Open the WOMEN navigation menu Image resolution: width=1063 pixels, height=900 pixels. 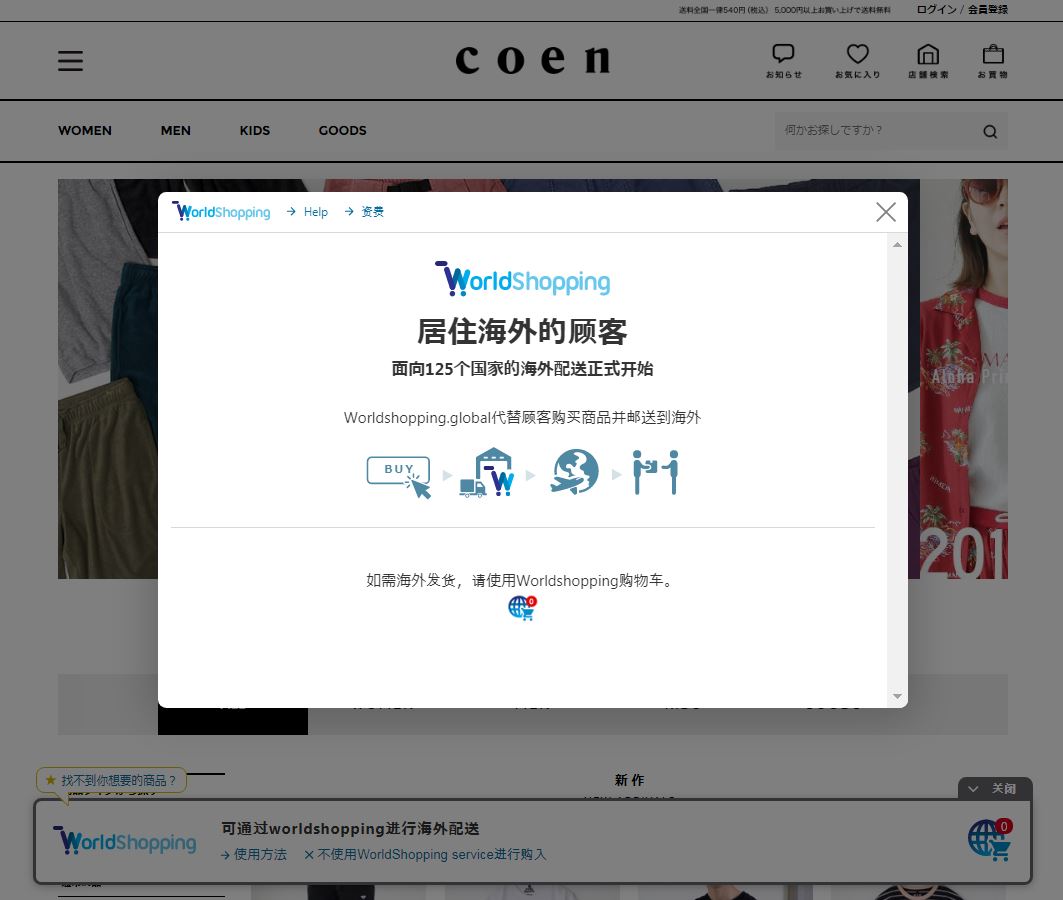pyautogui.click(x=85, y=130)
